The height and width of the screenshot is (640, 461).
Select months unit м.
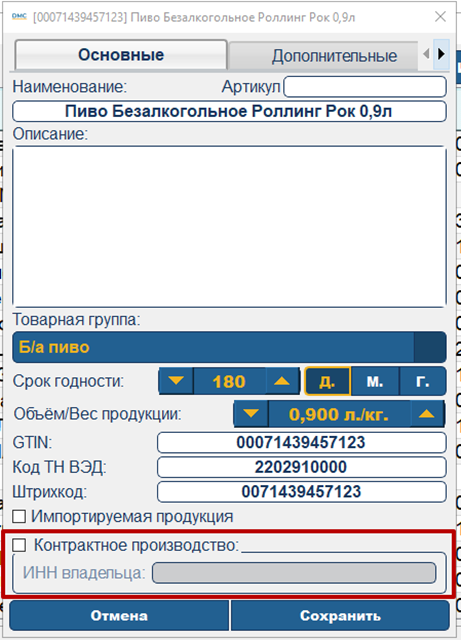pos(374,381)
